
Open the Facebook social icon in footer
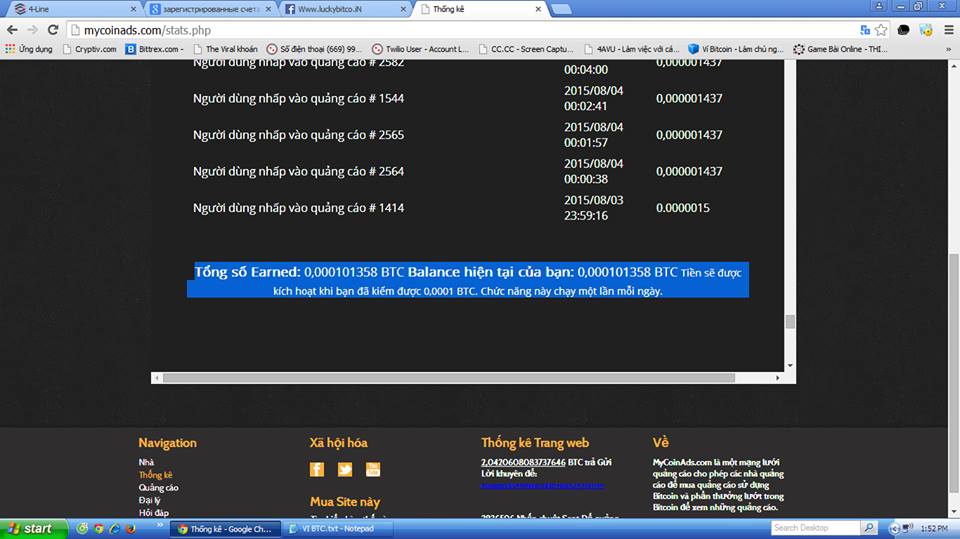[317, 469]
